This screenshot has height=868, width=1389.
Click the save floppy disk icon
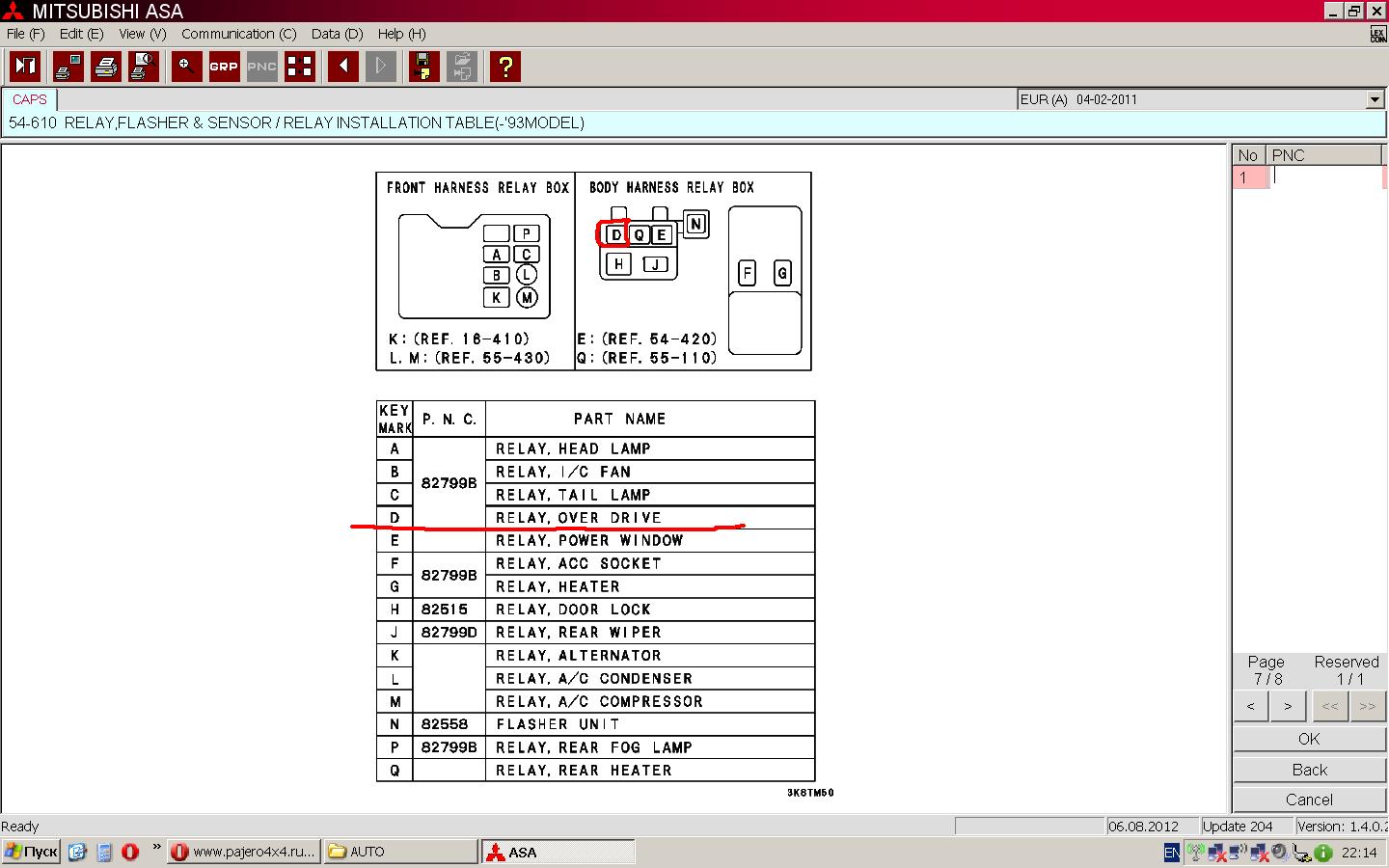(x=422, y=67)
